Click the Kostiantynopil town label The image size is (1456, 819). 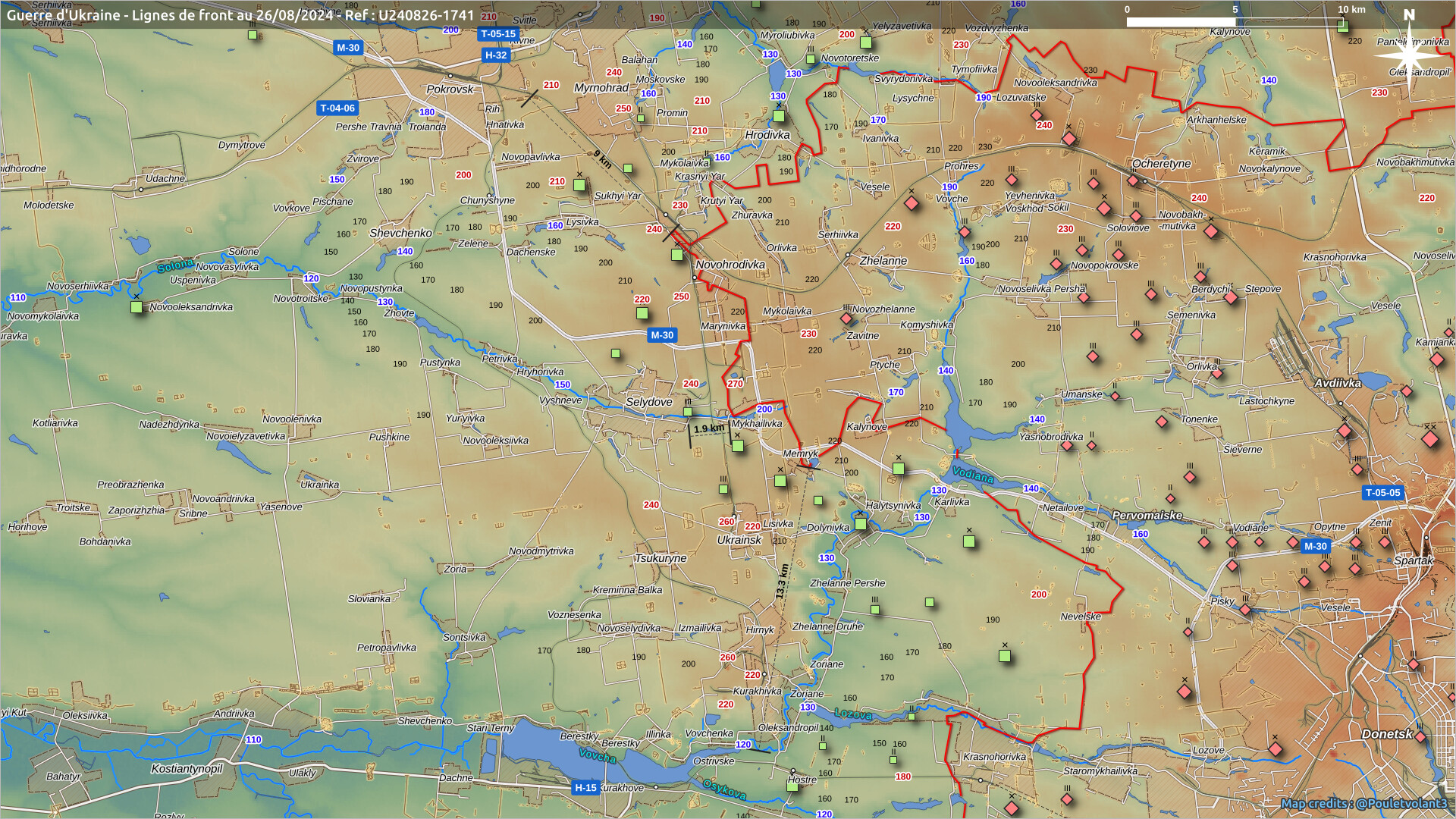[187, 769]
